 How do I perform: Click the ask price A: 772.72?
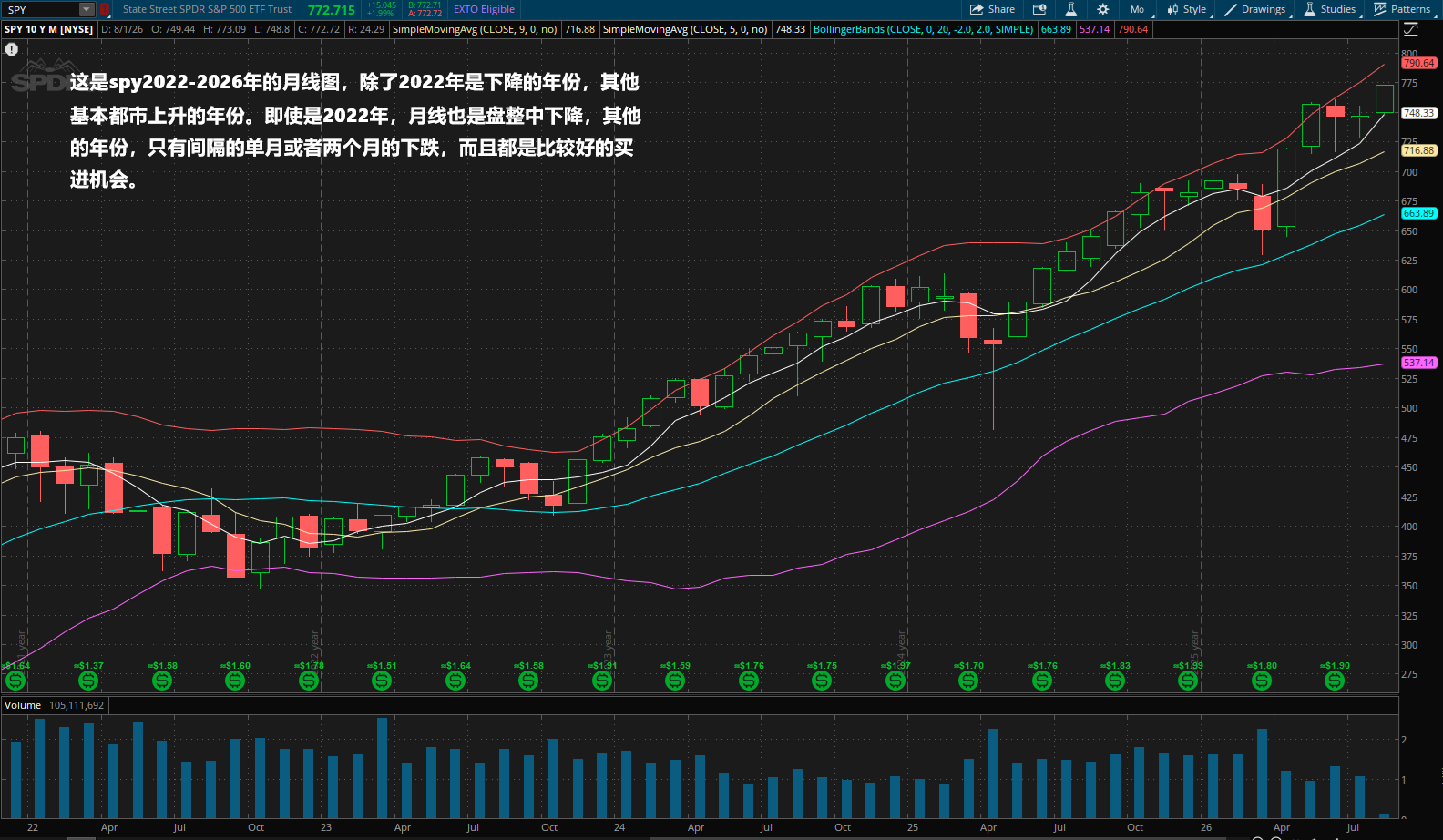click(x=425, y=14)
